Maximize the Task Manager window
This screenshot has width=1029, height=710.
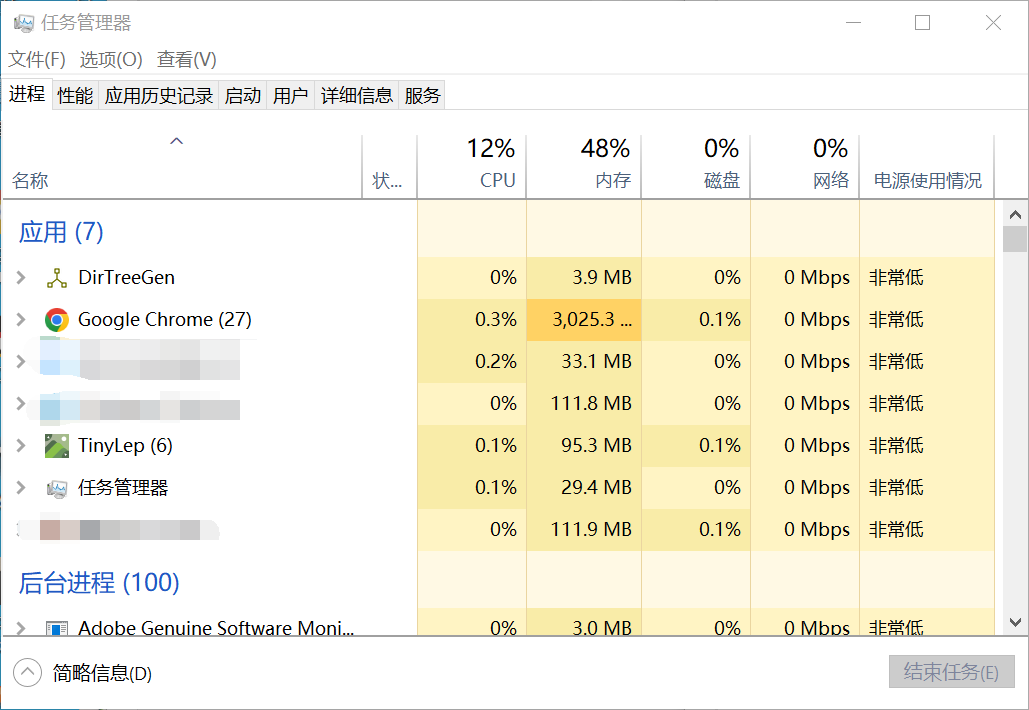pyautogui.click(x=923, y=23)
